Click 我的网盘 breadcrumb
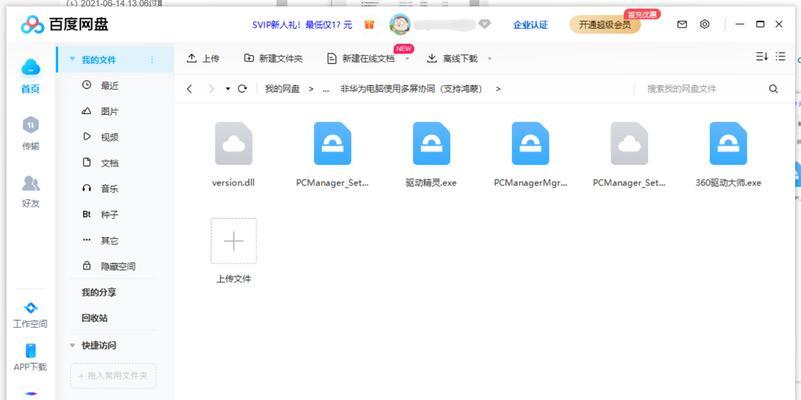 point(282,89)
